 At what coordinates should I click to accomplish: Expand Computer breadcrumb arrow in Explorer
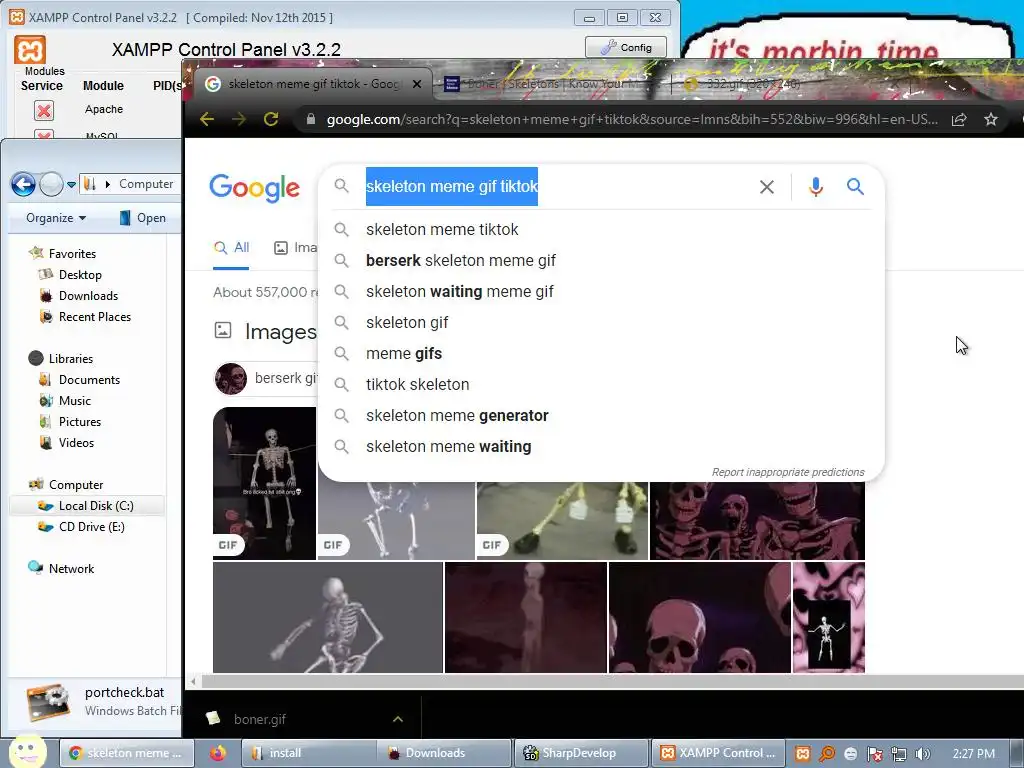tap(108, 184)
